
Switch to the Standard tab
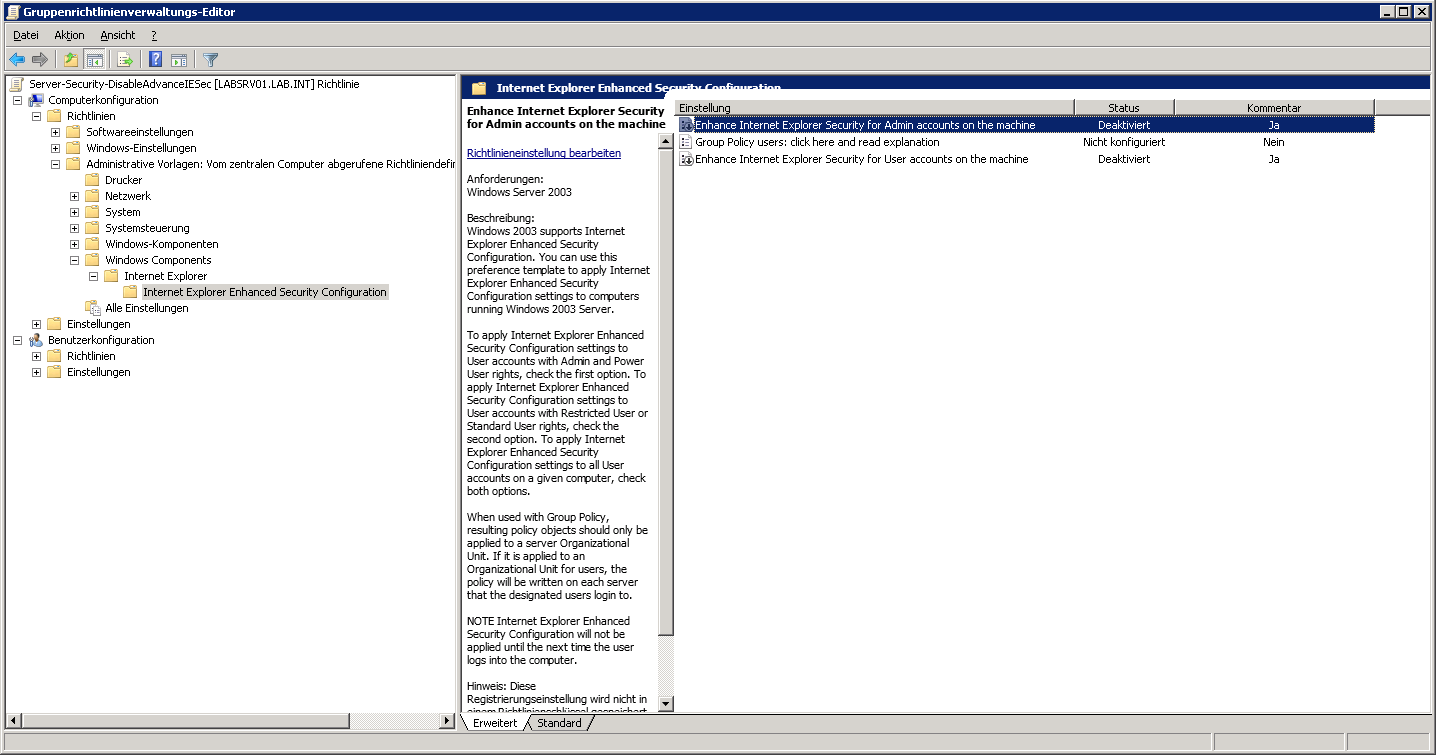pyautogui.click(x=558, y=723)
